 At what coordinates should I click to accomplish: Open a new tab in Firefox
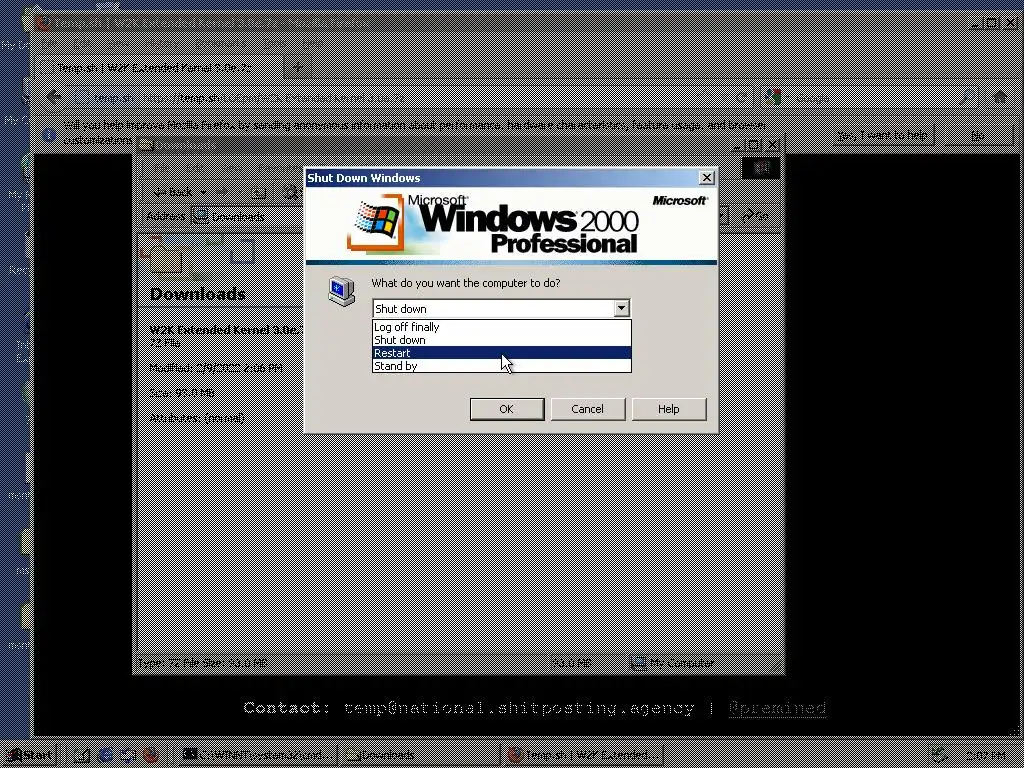(x=298, y=67)
